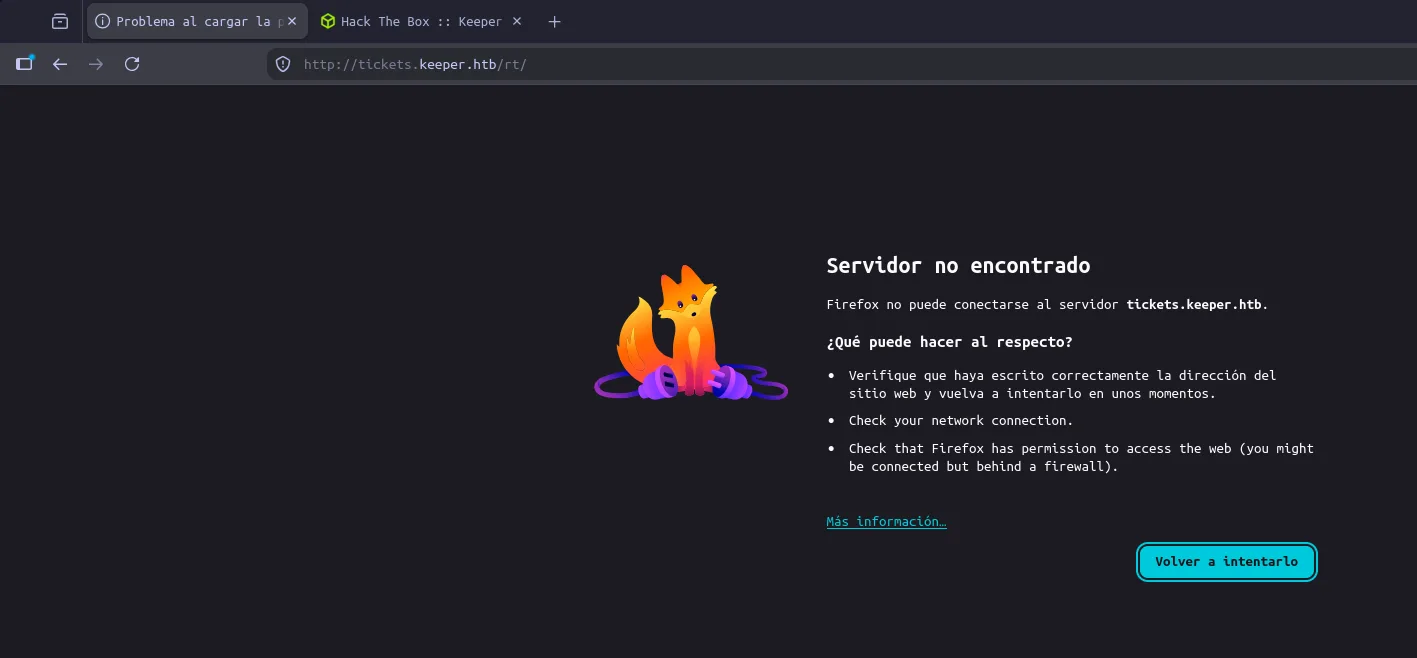Open a new tab with the plus icon

(555, 21)
